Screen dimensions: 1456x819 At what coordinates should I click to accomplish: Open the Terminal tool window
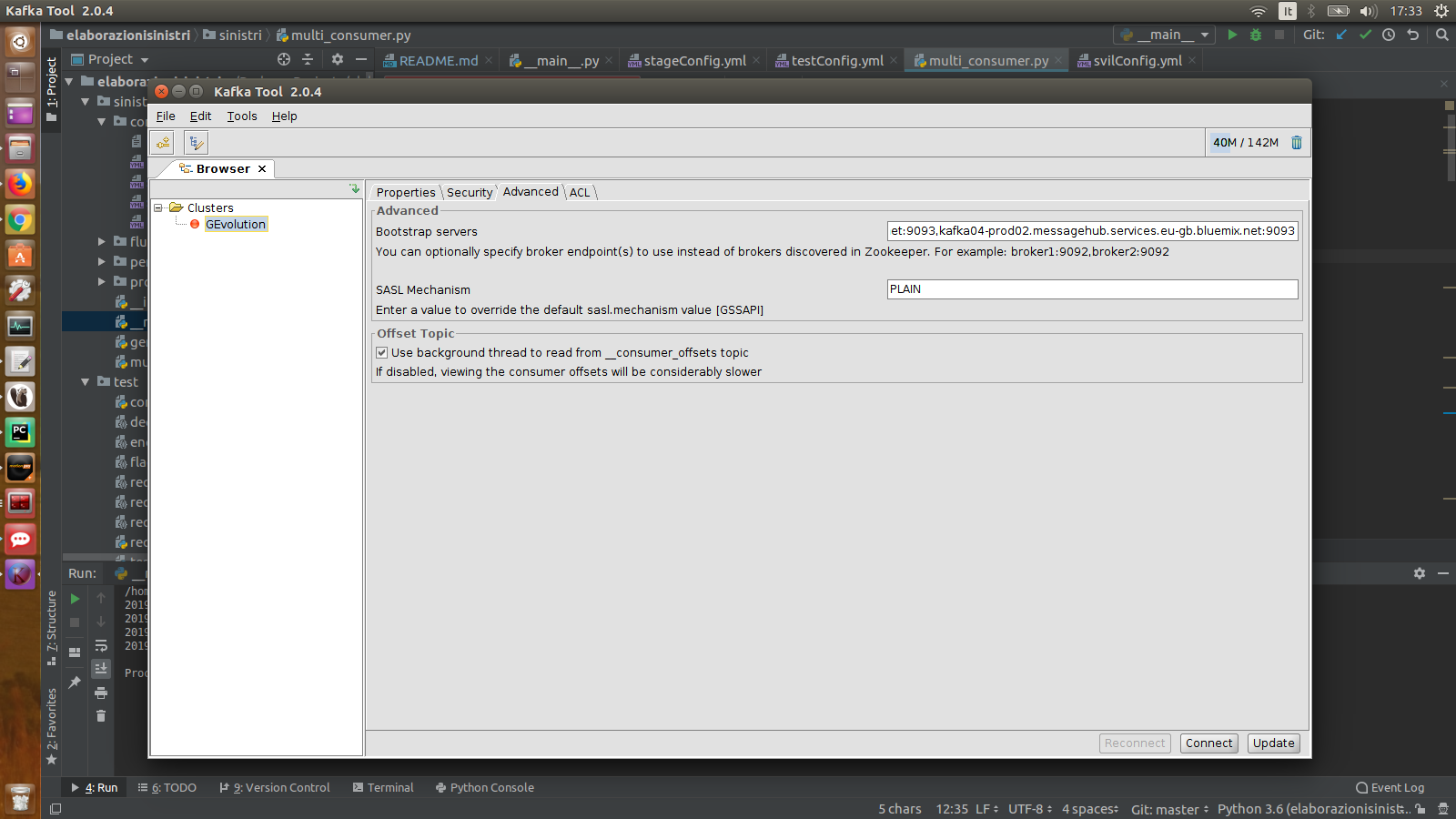point(383,787)
